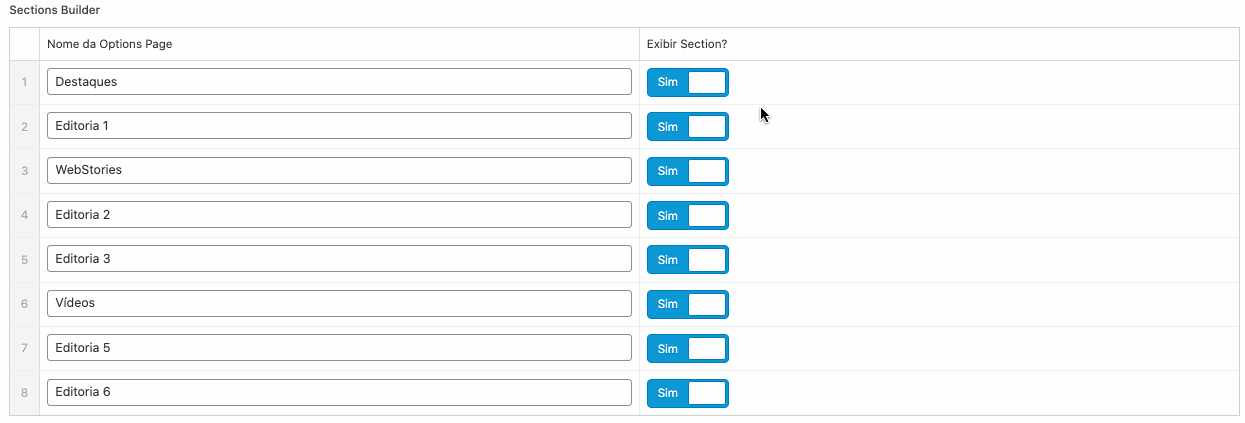Toggle Exibir Section switch for Destaques row
Image resolution: width=1245 pixels, height=423 pixels.
click(x=688, y=82)
